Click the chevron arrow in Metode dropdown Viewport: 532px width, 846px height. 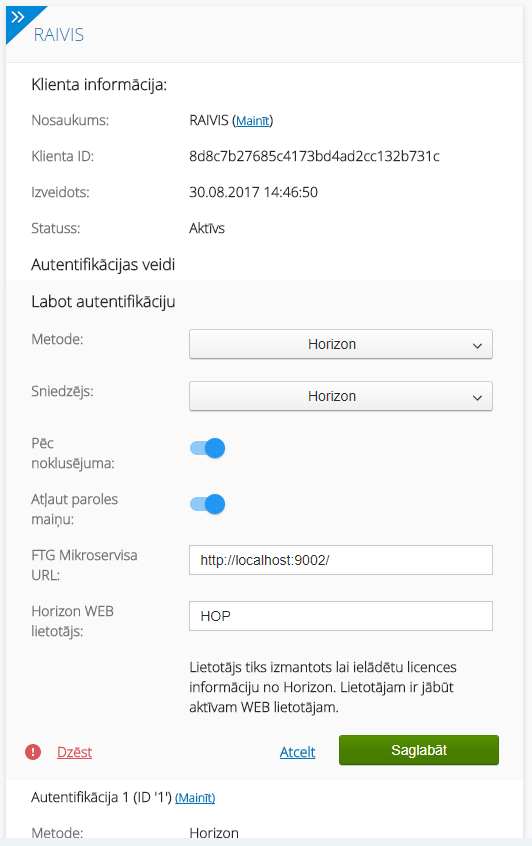pos(477,345)
